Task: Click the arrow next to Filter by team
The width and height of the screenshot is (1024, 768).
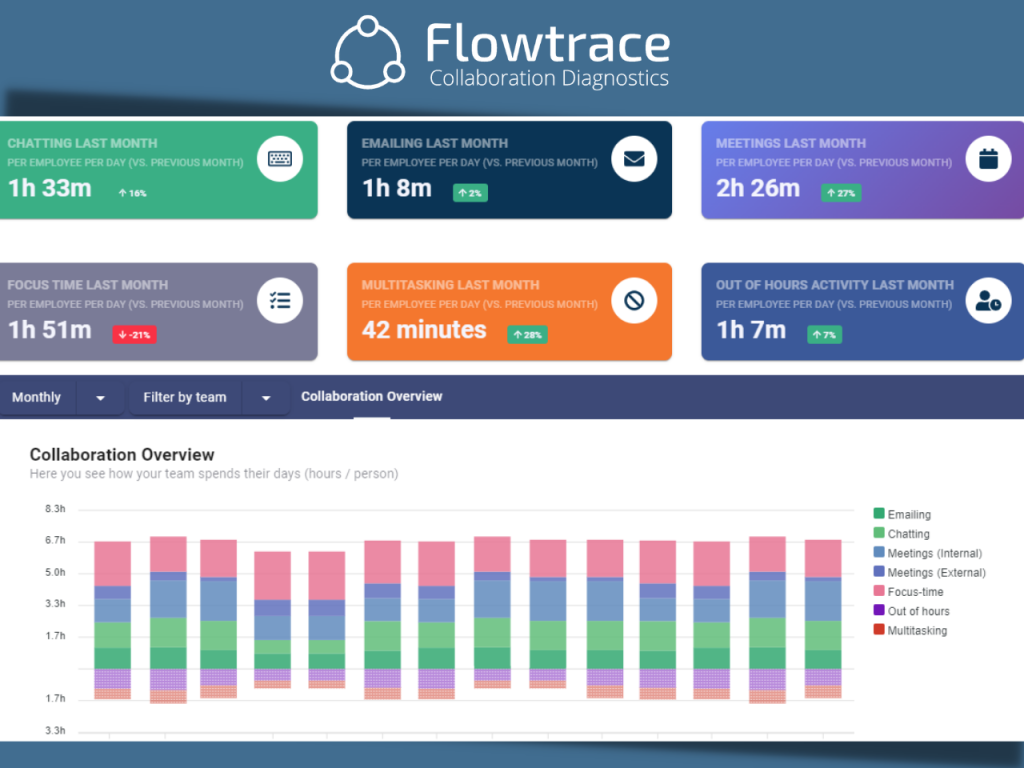Action: click(266, 398)
